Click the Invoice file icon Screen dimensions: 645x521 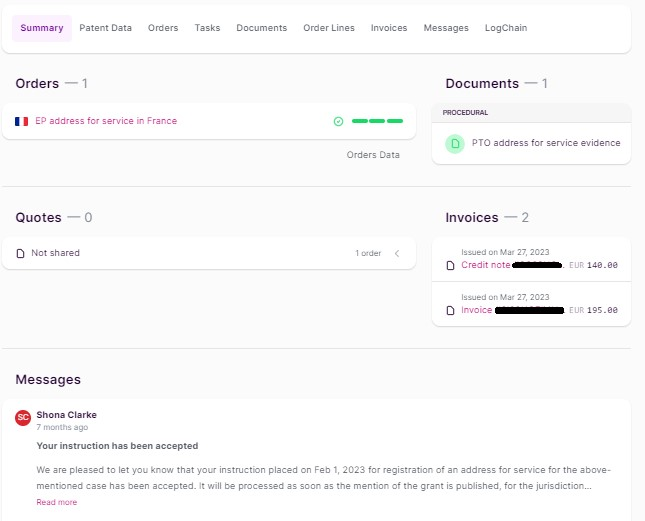point(451,310)
